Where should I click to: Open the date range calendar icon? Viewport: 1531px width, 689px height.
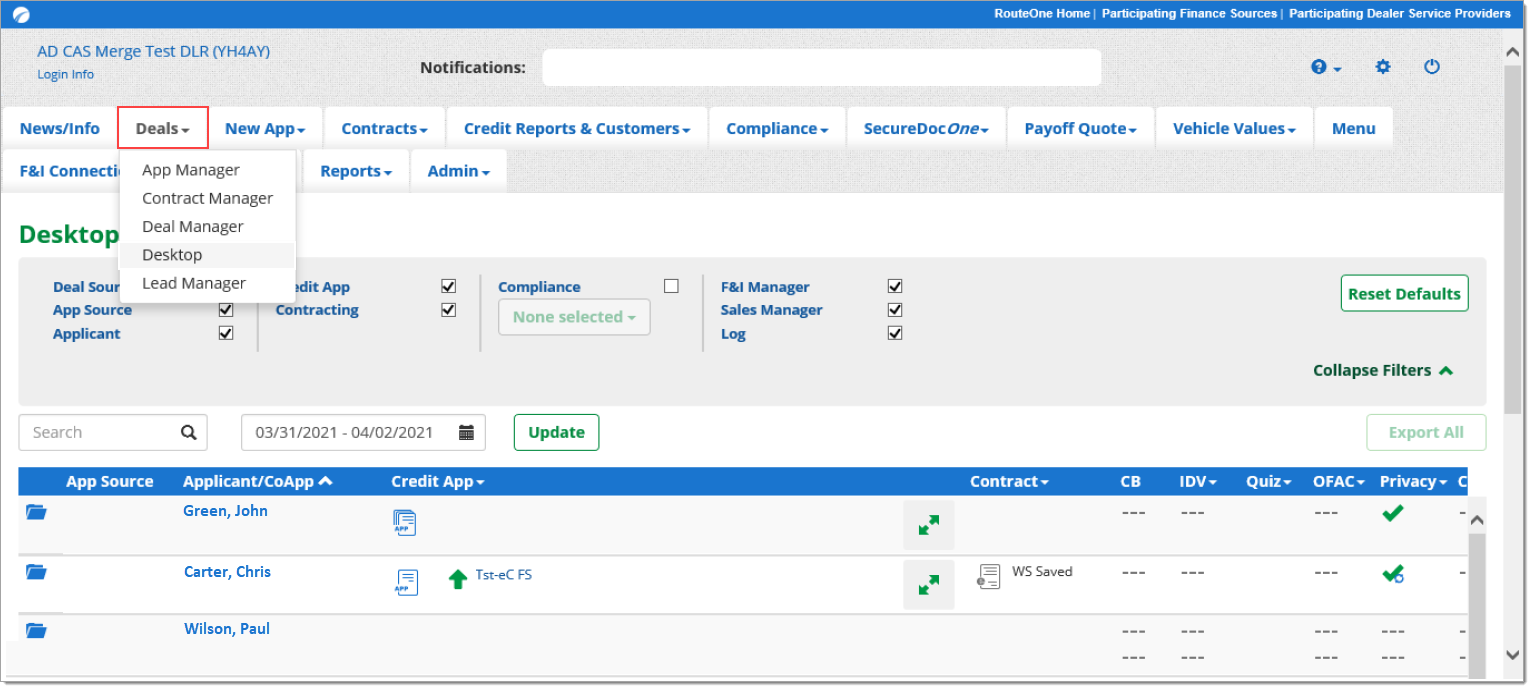[466, 432]
